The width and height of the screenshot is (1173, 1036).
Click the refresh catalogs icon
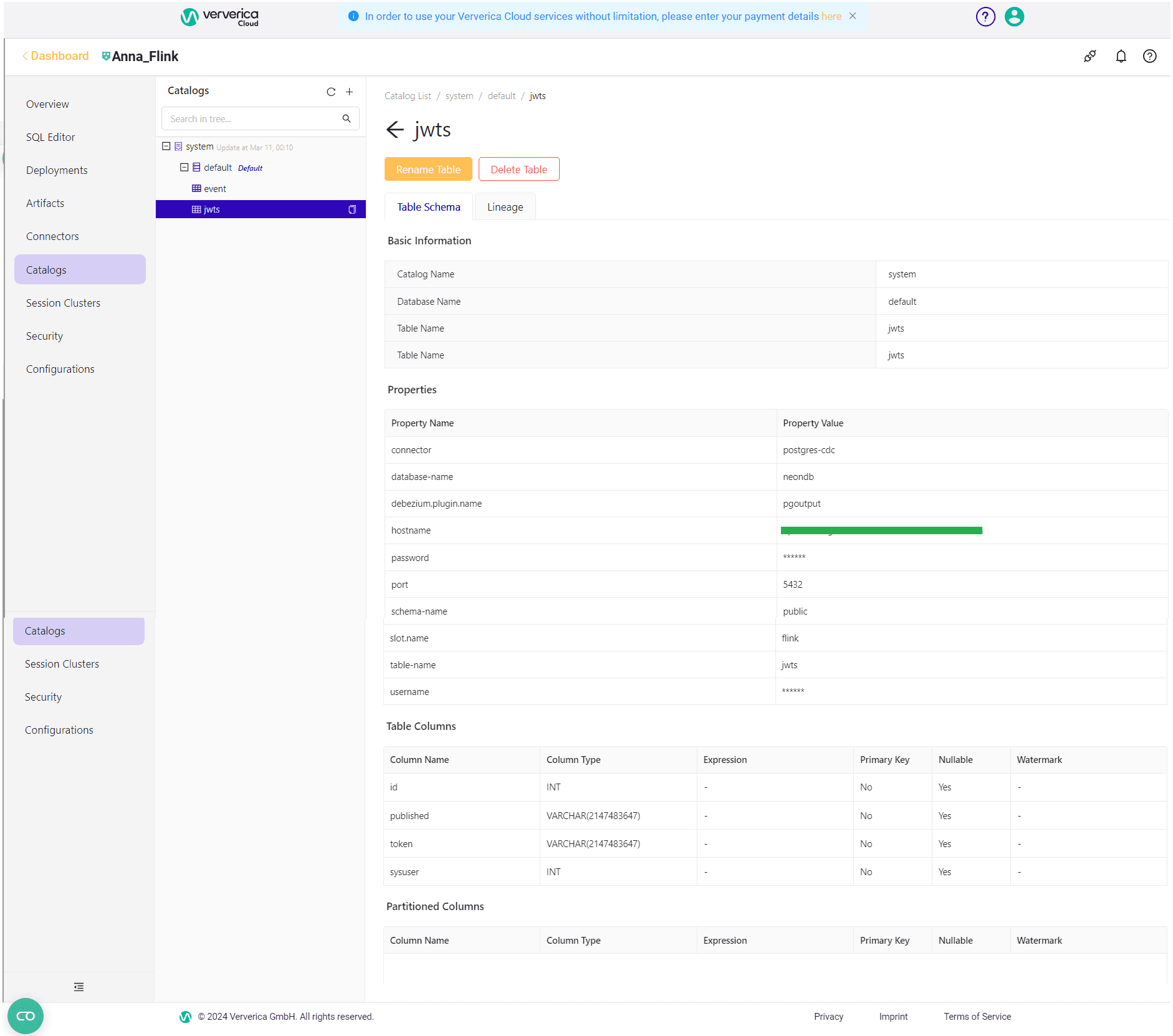click(331, 92)
